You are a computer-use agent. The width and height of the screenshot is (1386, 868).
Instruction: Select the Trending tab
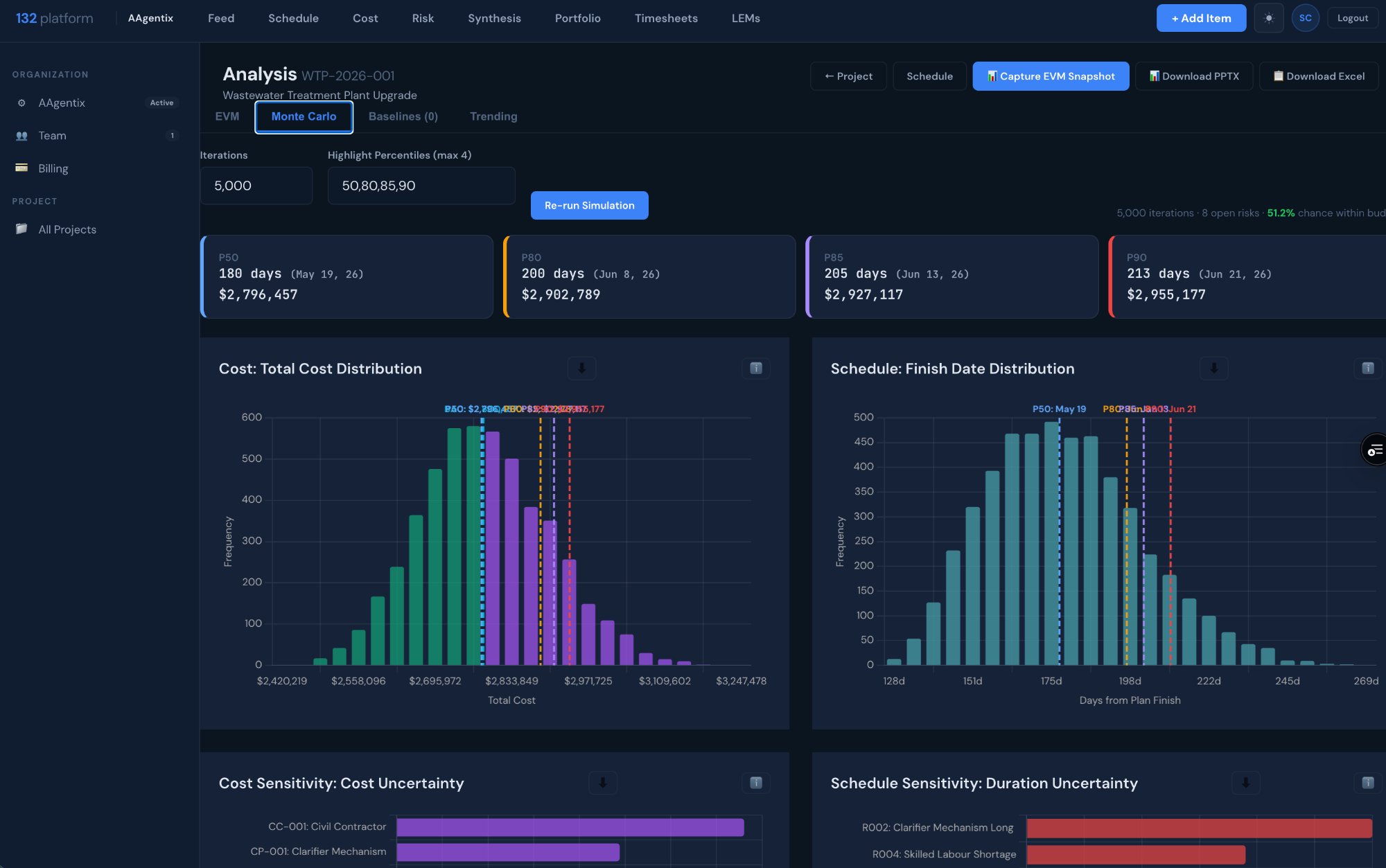[x=493, y=116]
